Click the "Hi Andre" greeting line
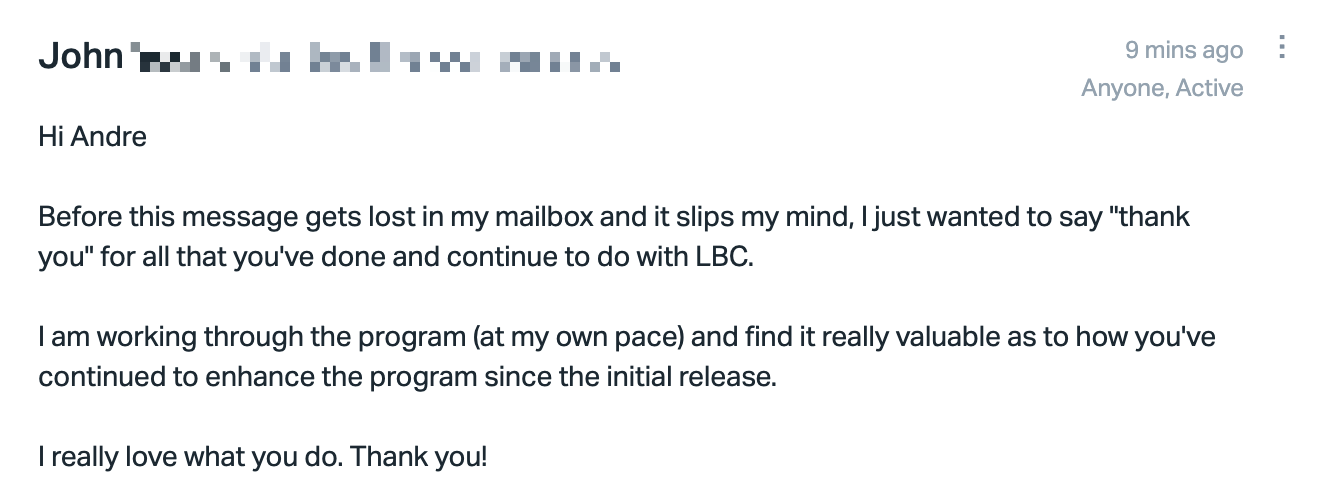Viewport: 1324px width, 500px height. 93,135
